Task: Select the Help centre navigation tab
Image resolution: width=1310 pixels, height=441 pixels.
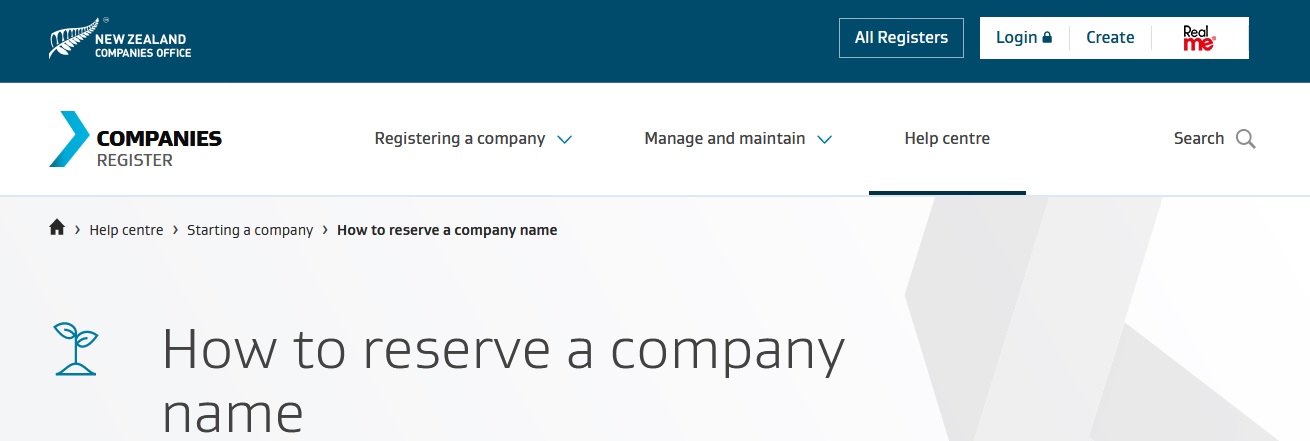Action: point(947,139)
